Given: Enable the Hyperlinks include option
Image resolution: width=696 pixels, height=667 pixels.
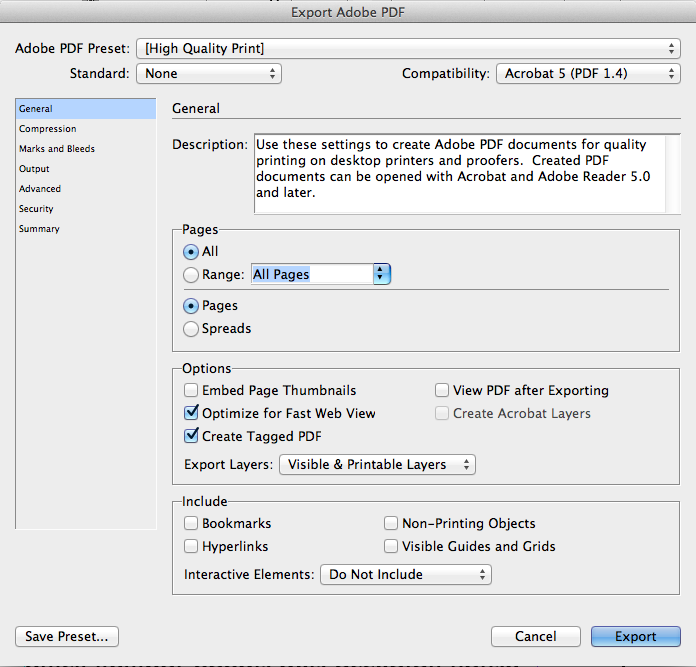Looking at the screenshot, I should pyautogui.click(x=191, y=546).
